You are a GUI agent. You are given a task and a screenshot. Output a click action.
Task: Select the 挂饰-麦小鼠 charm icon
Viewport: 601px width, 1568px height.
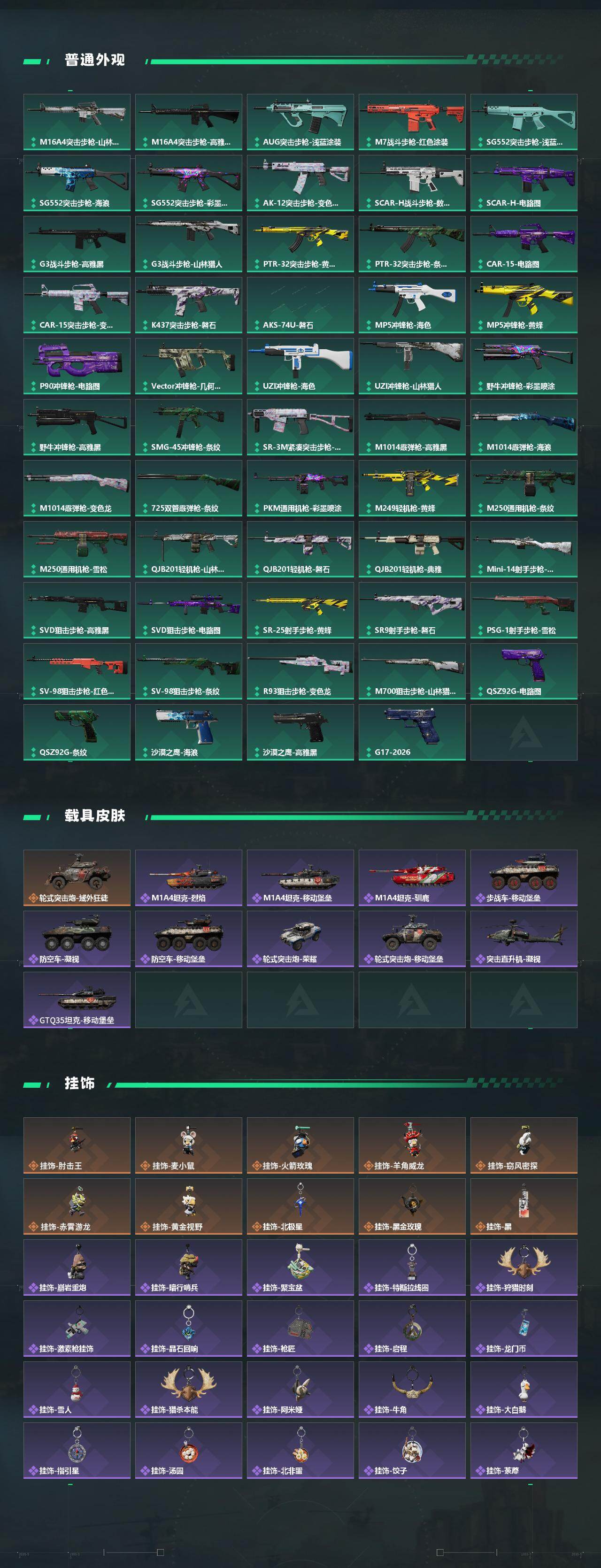(189, 1145)
